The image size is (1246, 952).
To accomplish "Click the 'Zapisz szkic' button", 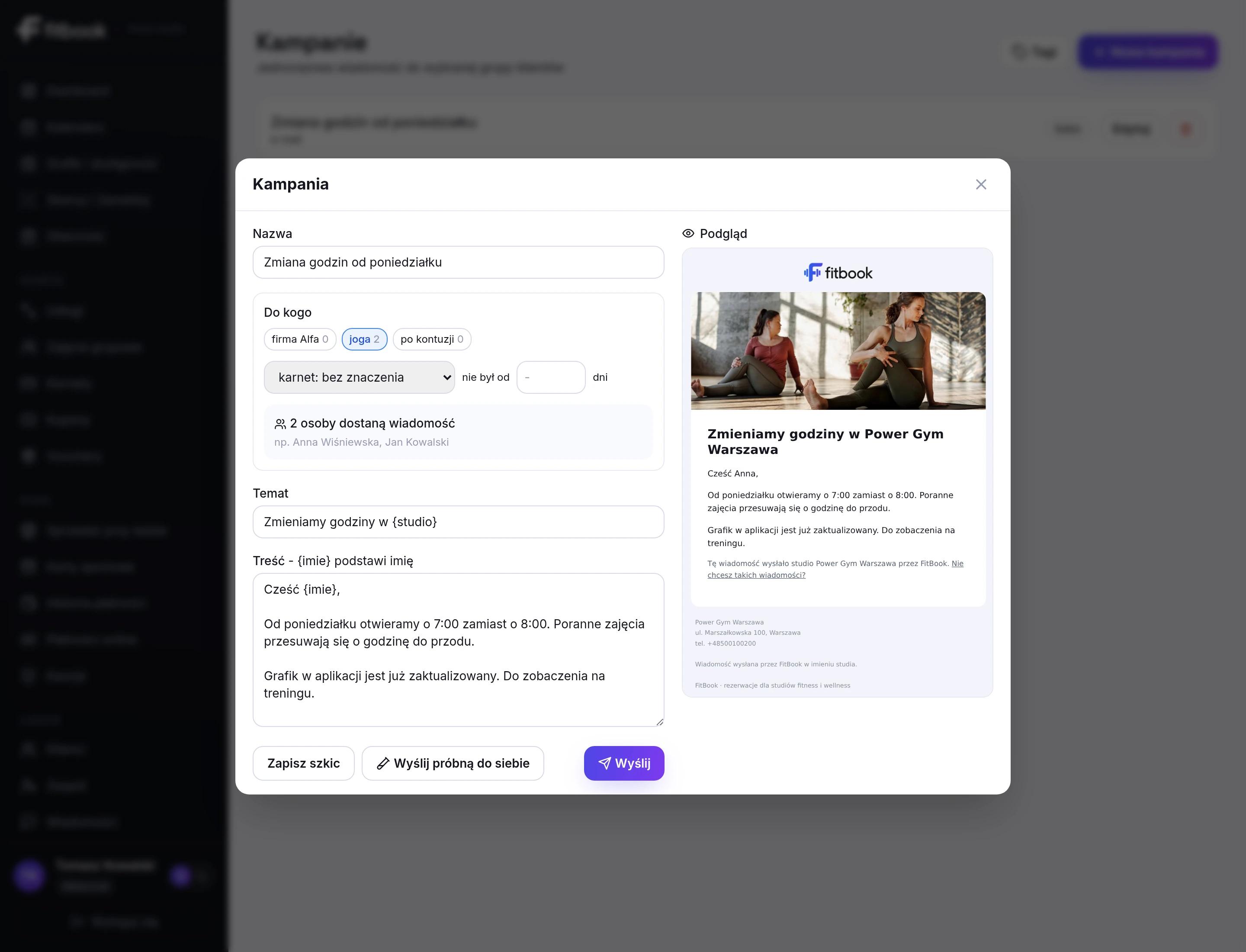I will click(303, 763).
